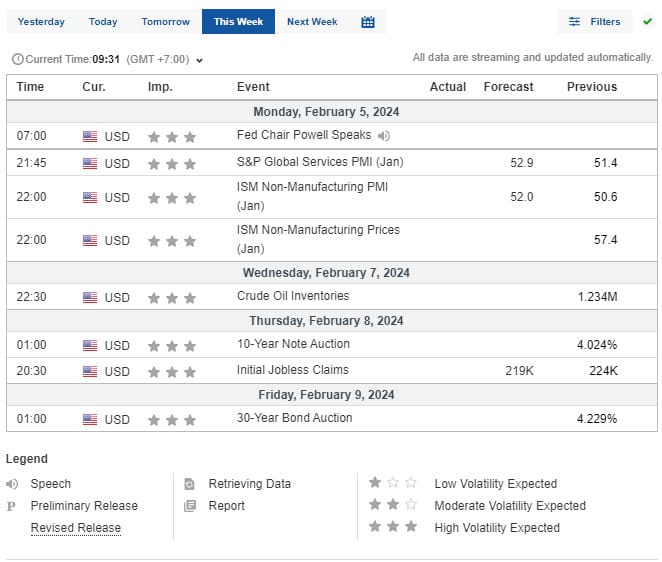Screen dimensions: 662x562
Task: Click the Speech icon in the legend
Action: [x=12, y=484]
